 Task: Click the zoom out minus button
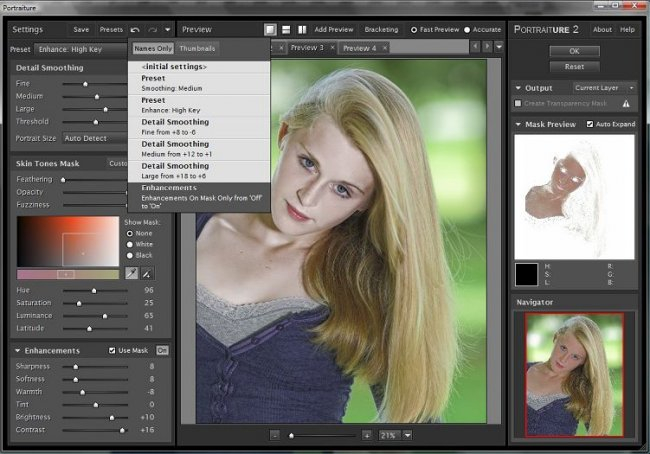pyautogui.click(x=275, y=435)
